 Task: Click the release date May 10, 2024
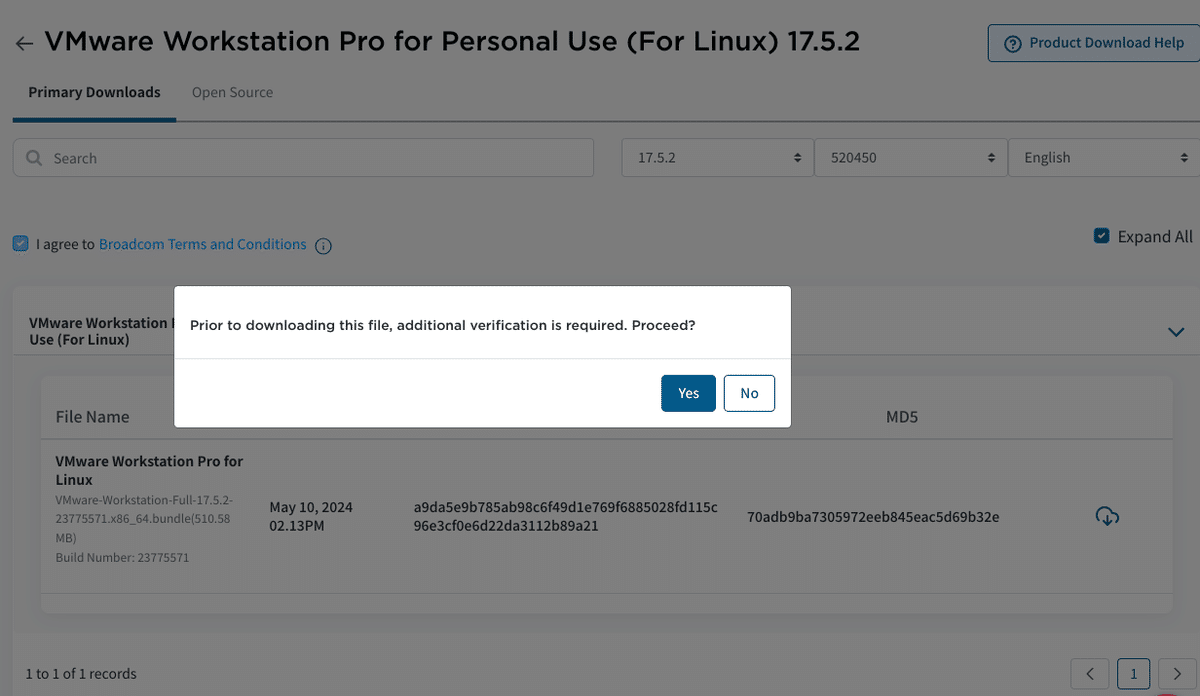pyautogui.click(x=311, y=516)
